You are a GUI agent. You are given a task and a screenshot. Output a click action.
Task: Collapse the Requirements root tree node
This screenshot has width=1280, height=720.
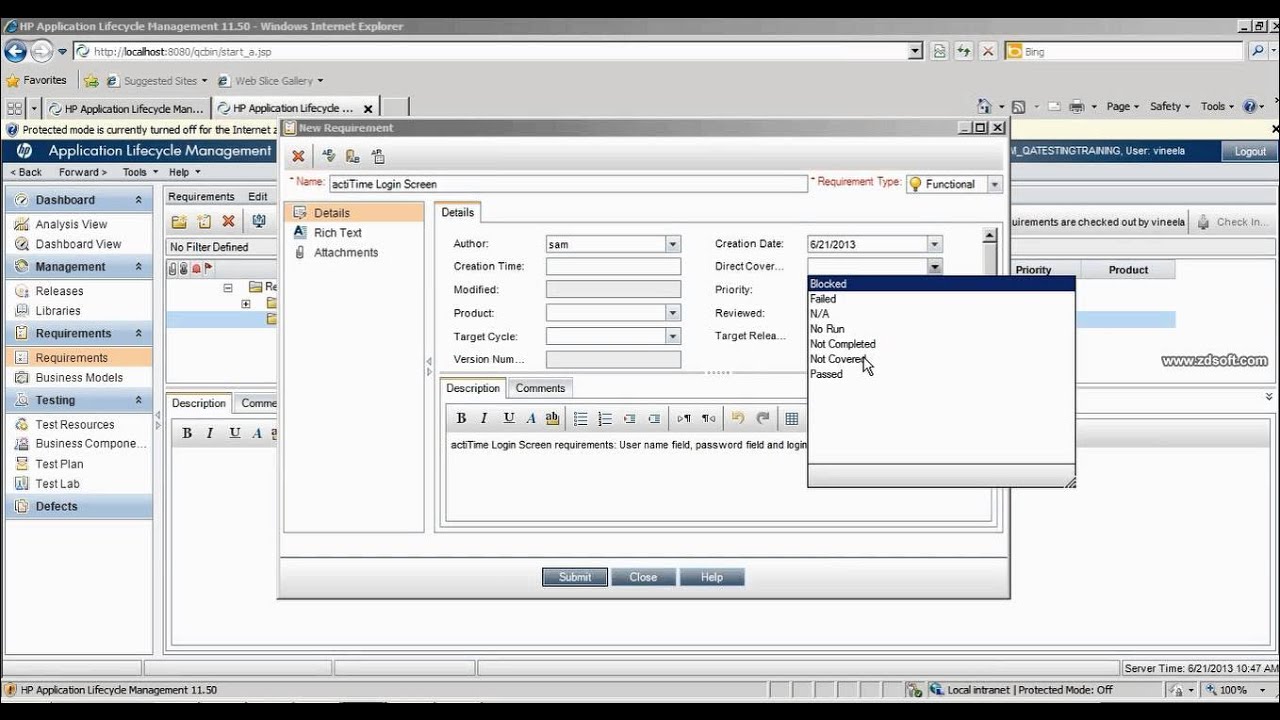click(228, 287)
